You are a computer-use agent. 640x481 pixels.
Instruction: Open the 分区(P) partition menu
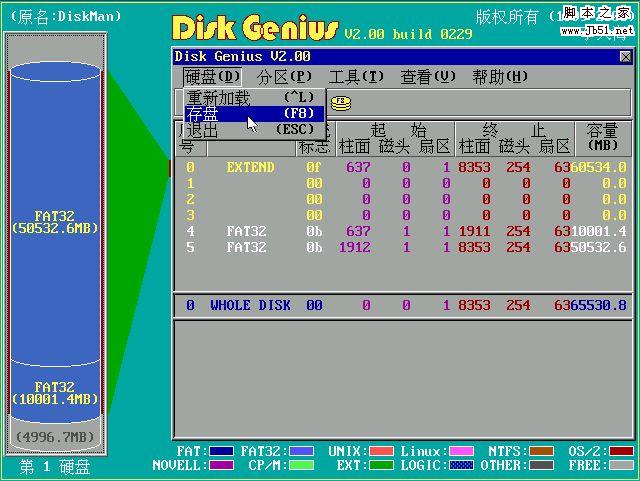pyautogui.click(x=284, y=76)
